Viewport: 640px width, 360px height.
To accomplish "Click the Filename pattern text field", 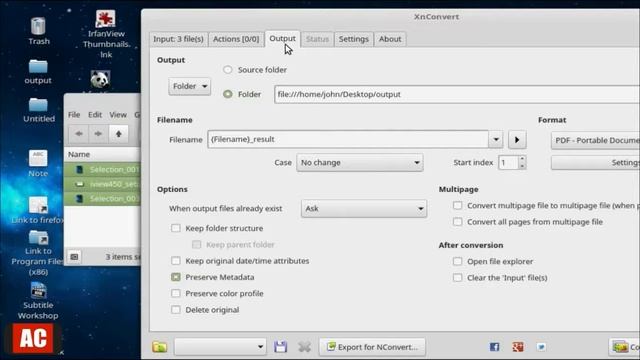I will click(x=348, y=139).
